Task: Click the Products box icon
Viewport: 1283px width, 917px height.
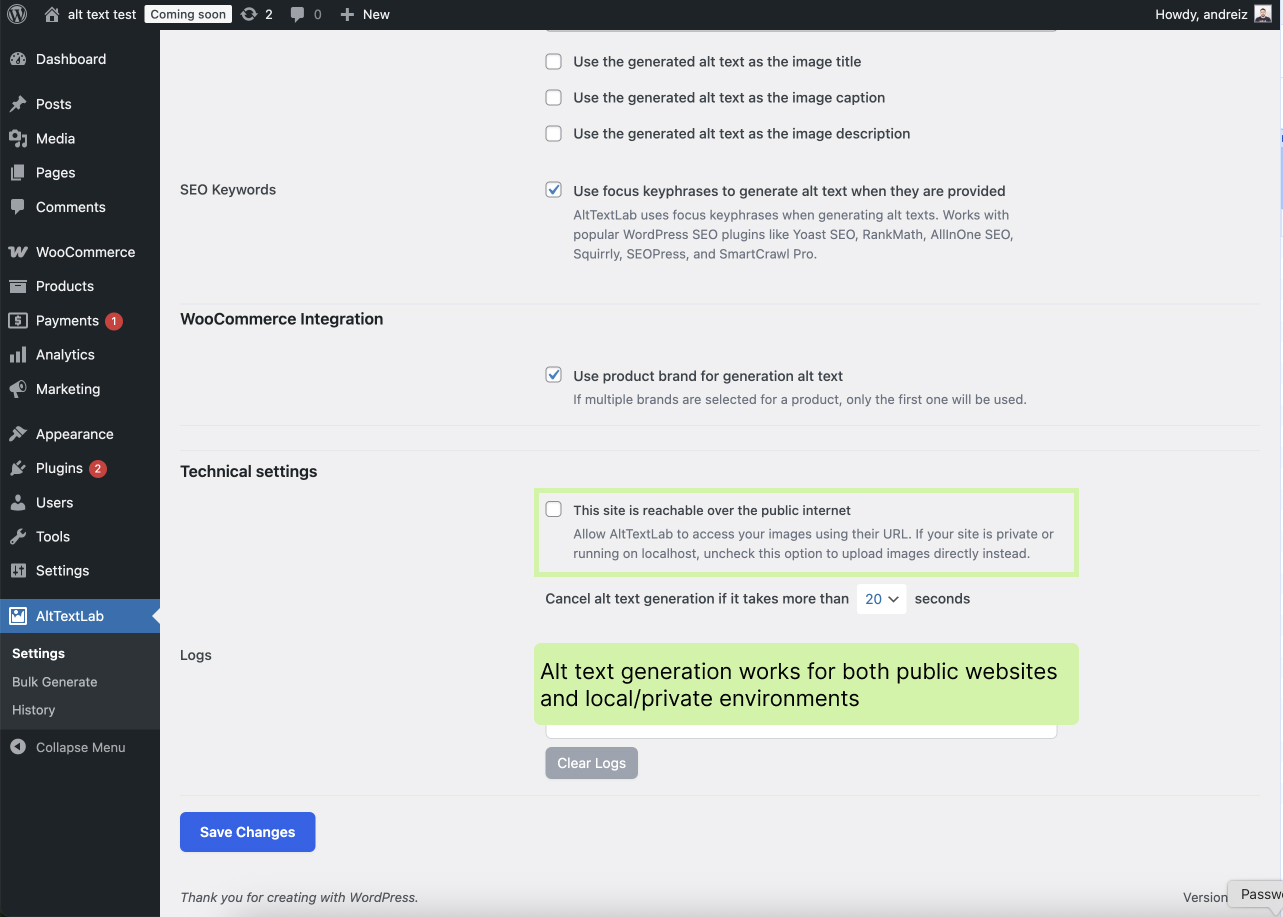Action: (18, 286)
